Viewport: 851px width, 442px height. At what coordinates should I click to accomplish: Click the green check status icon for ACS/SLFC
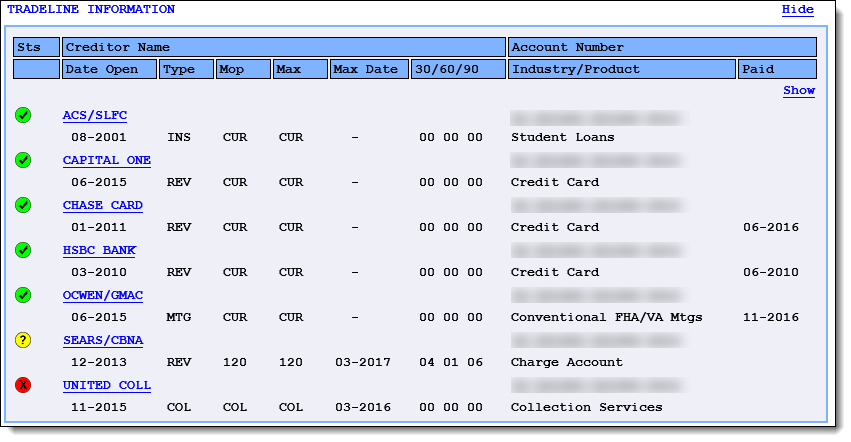tap(23, 115)
